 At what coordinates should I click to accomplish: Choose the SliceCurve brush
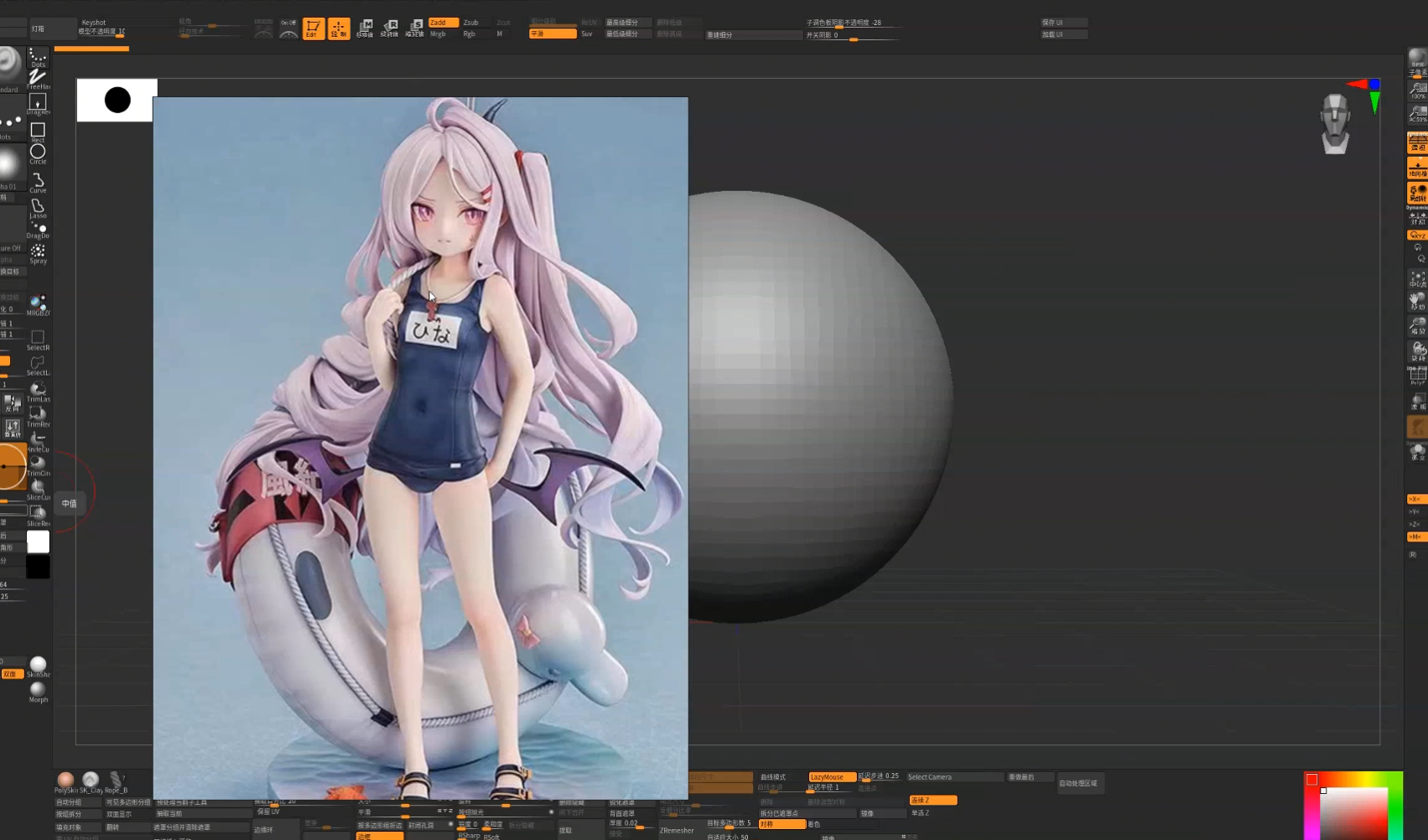38,490
